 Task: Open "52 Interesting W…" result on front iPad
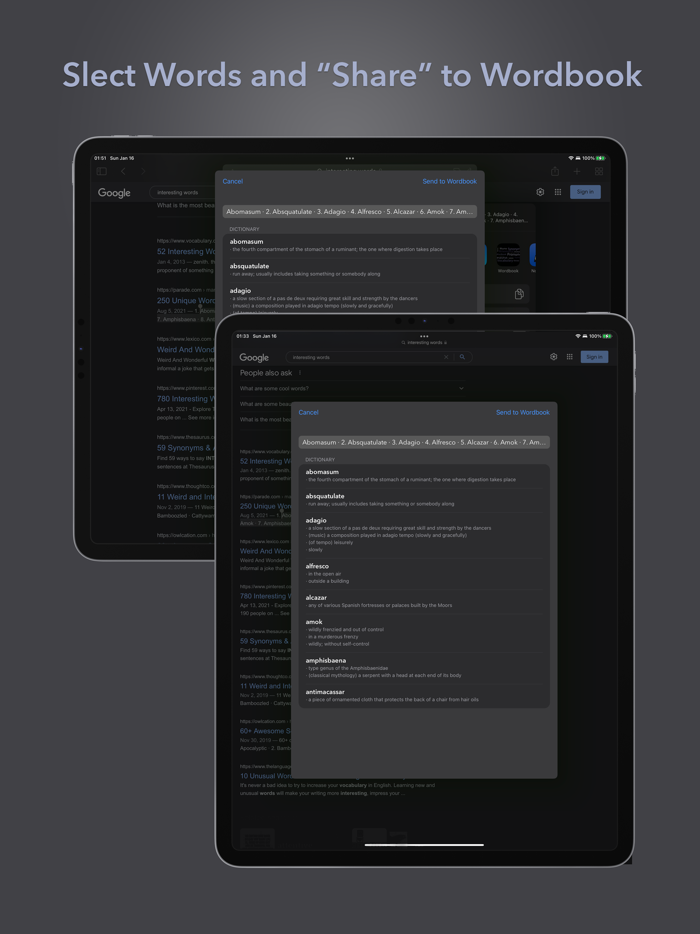click(265, 461)
